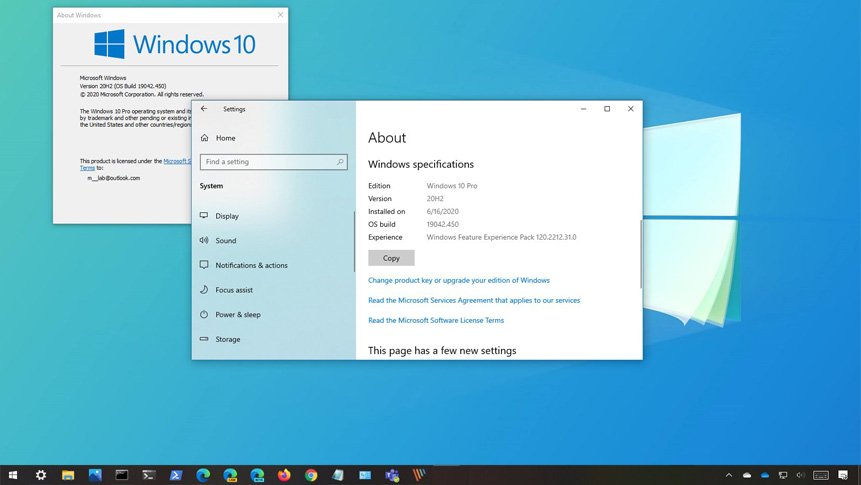The width and height of the screenshot is (861, 485).
Task: Expand the hidden system tray icons chevron
Action: pyautogui.click(x=727, y=475)
